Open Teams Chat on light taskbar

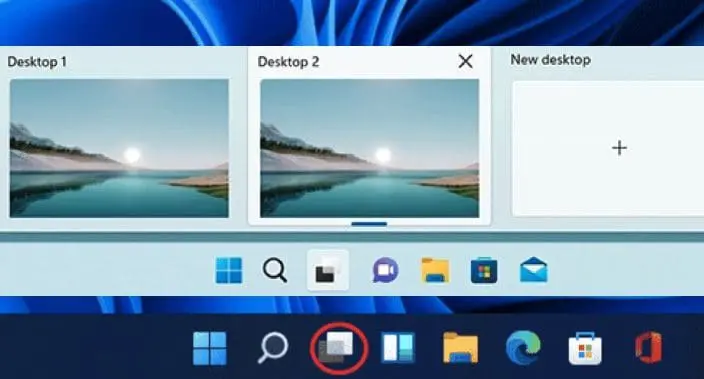tap(385, 270)
